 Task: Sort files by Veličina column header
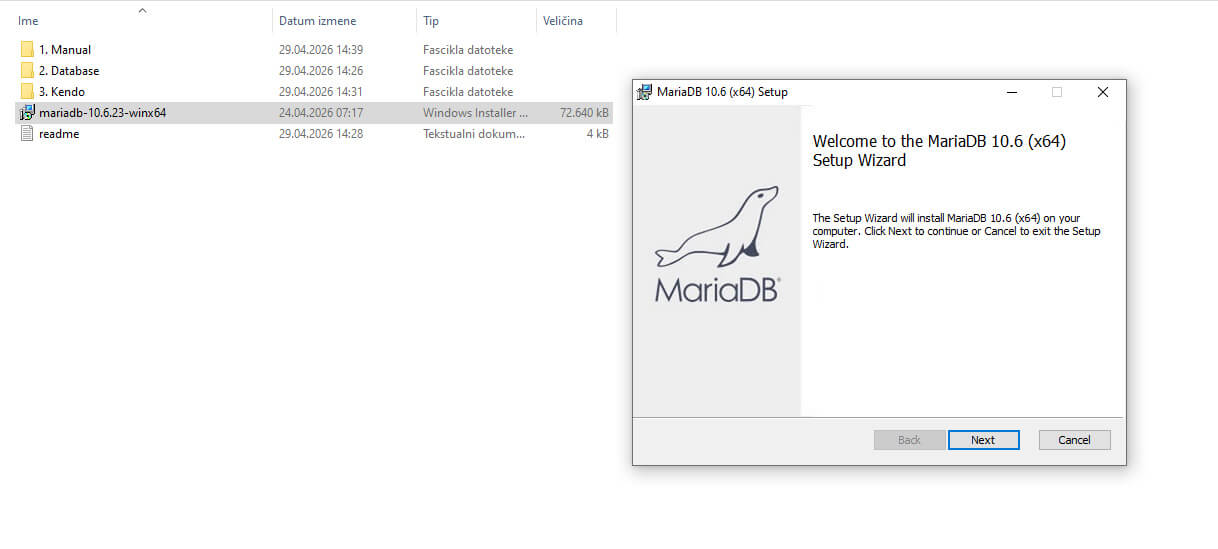[563, 21]
